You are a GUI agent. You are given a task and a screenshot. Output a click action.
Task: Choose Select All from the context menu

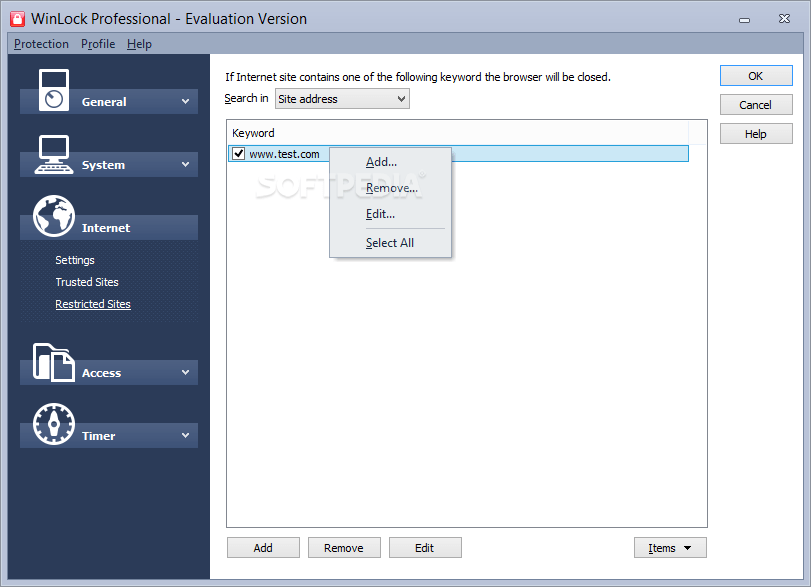tap(389, 242)
